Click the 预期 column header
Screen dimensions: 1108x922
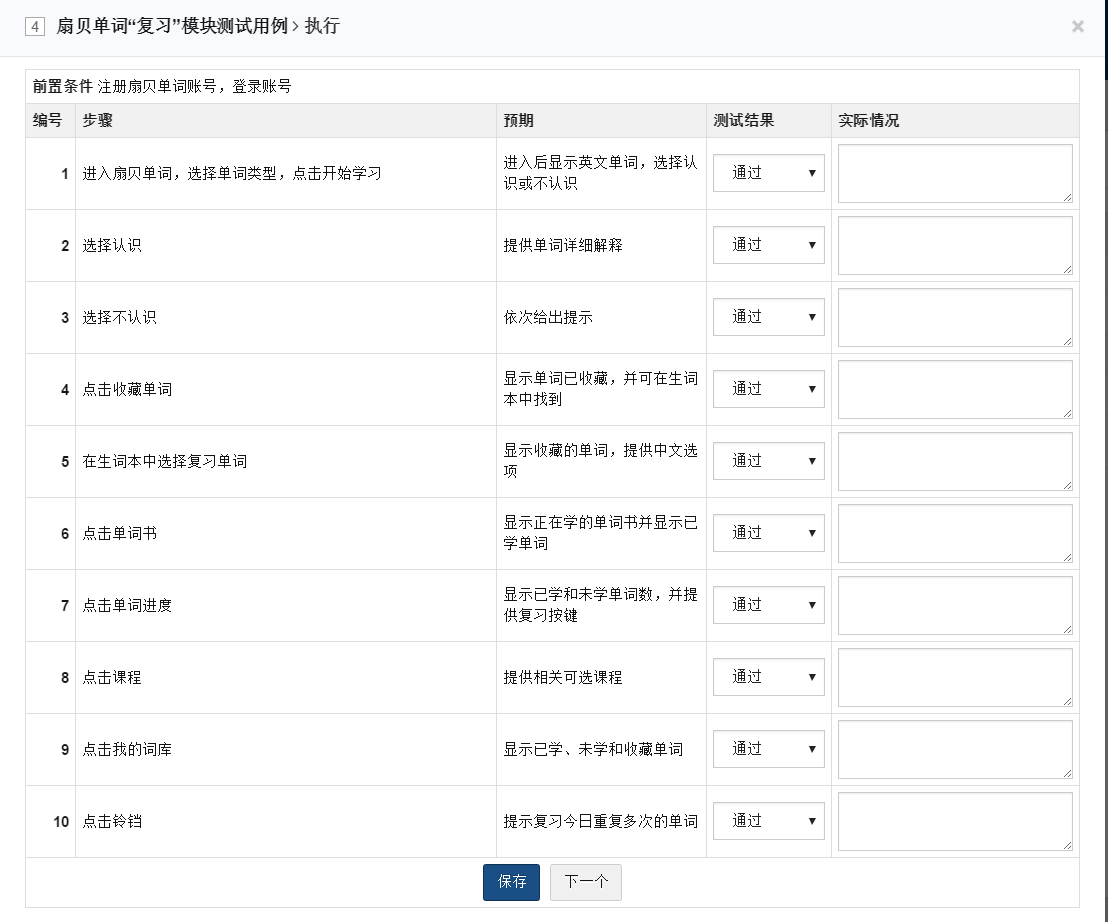[519, 121]
